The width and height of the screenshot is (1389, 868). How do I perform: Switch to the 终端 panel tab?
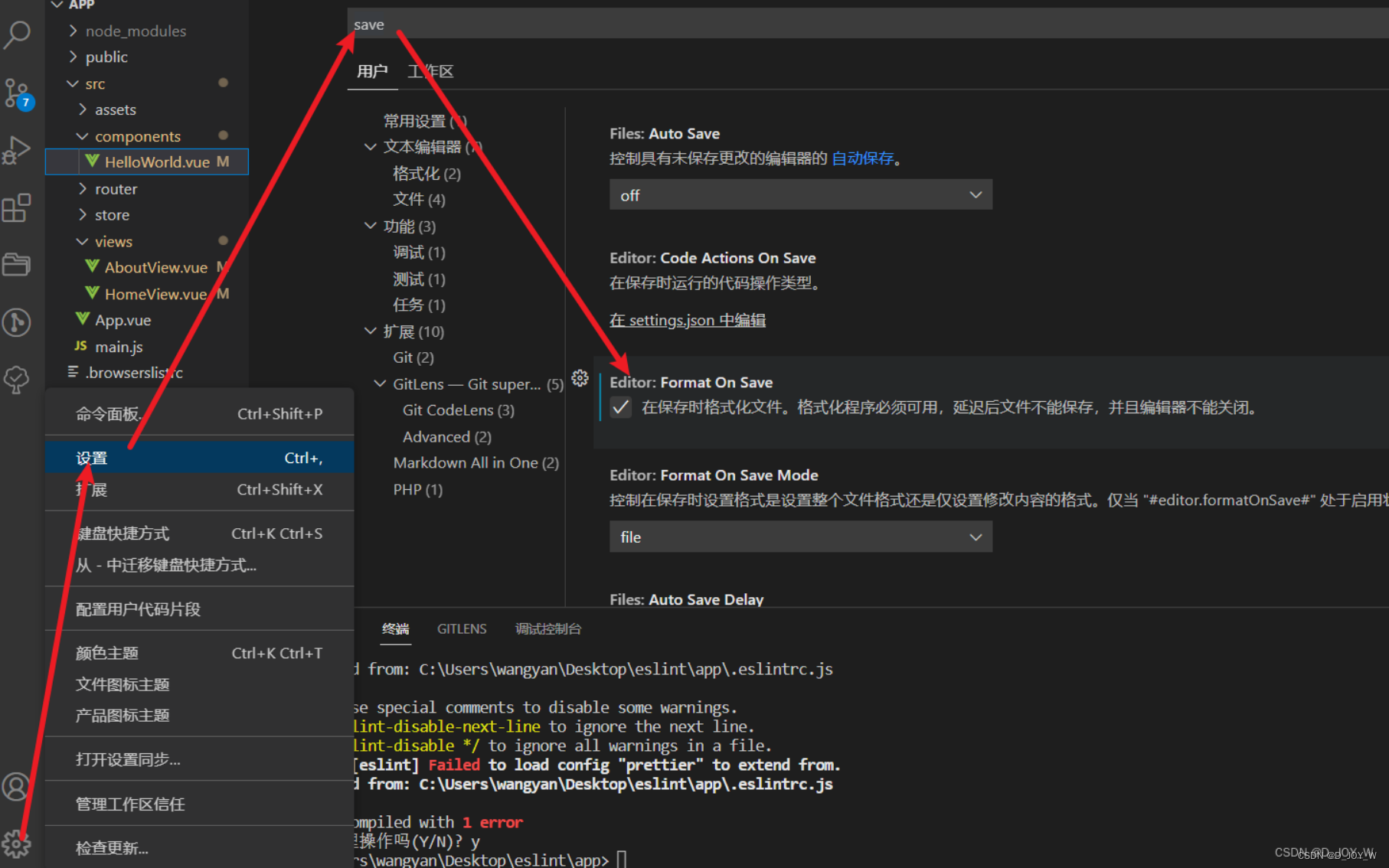(x=396, y=628)
